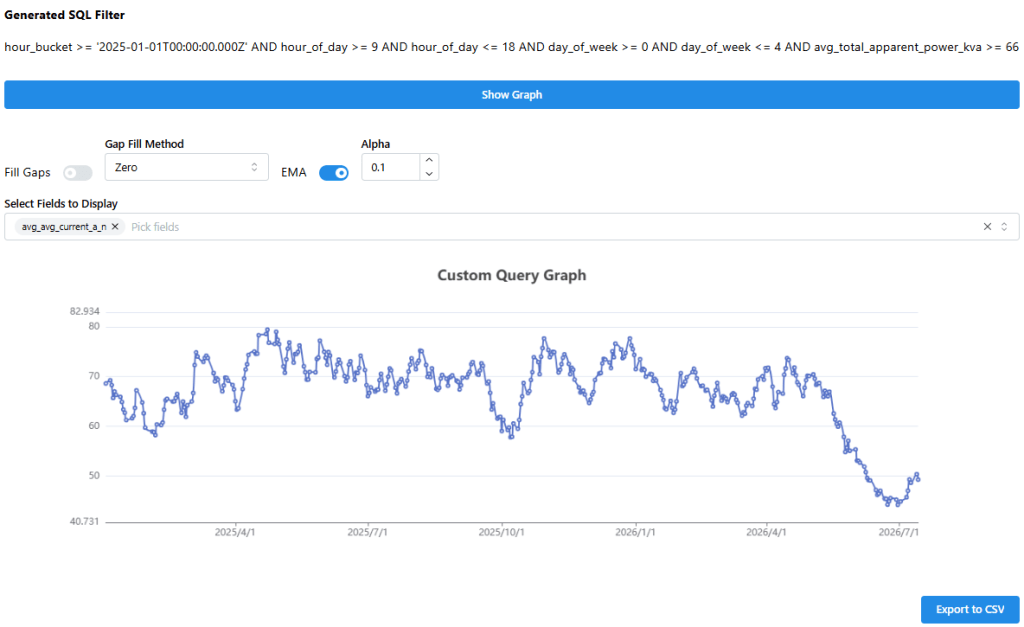Click the Pick fields input area
1024x627 pixels.
tap(552, 227)
